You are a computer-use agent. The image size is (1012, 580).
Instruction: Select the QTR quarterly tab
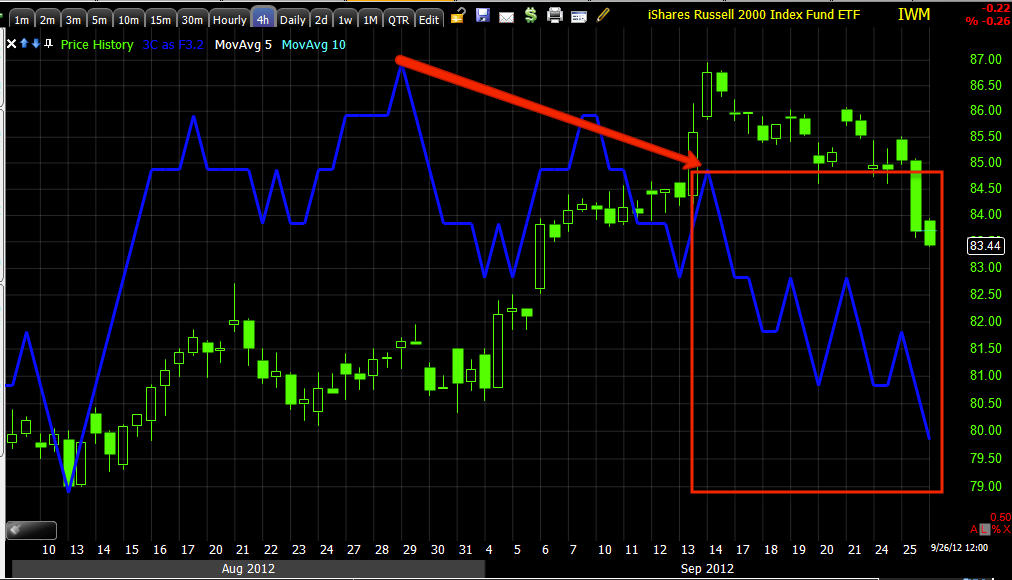[x=398, y=20]
